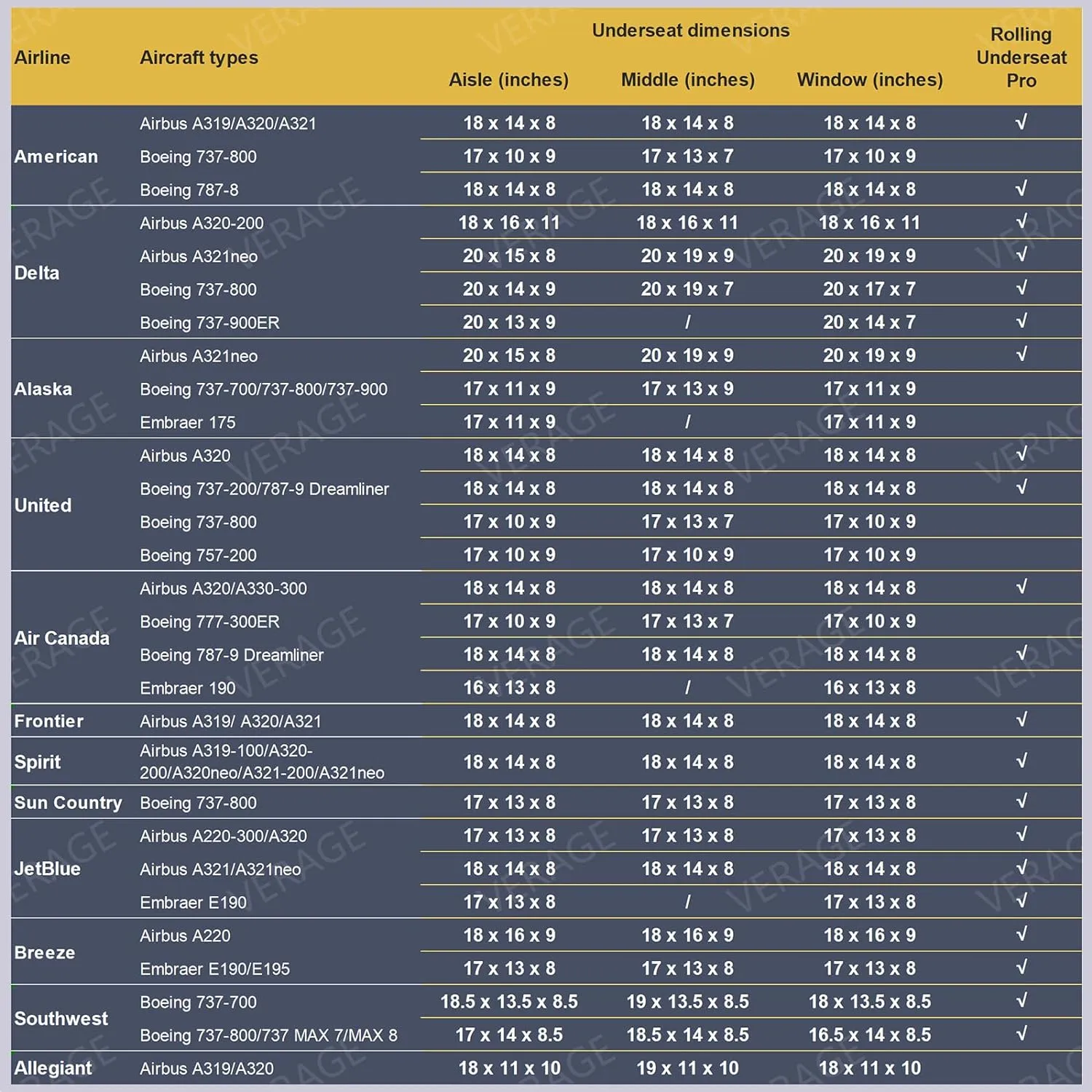Click the checkmark for Sun Country Boeing 737-800
Image resolution: width=1092 pixels, height=1092 pixels.
pos(1021,802)
